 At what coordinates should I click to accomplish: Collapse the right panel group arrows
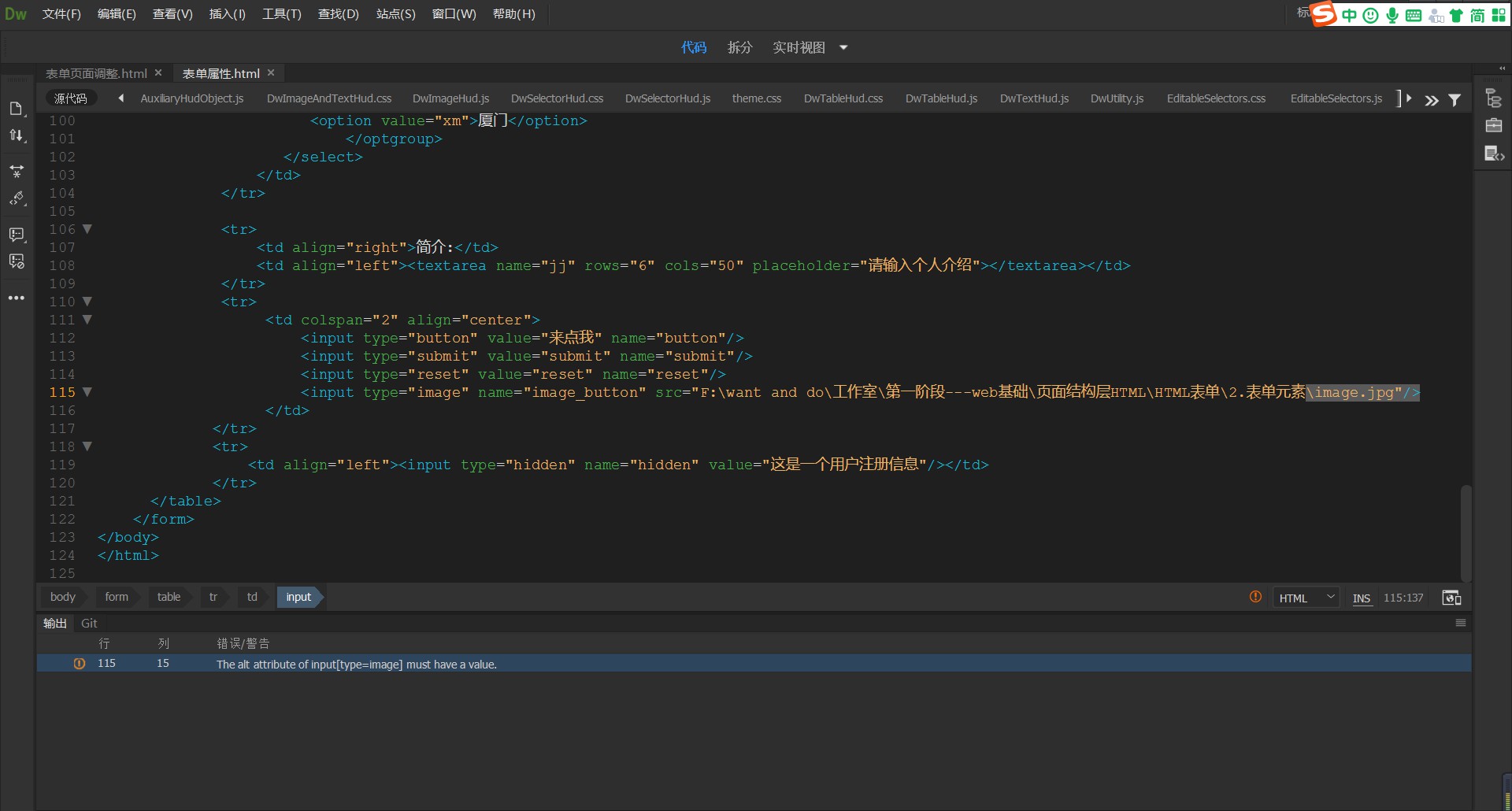[x=1502, y=69]
